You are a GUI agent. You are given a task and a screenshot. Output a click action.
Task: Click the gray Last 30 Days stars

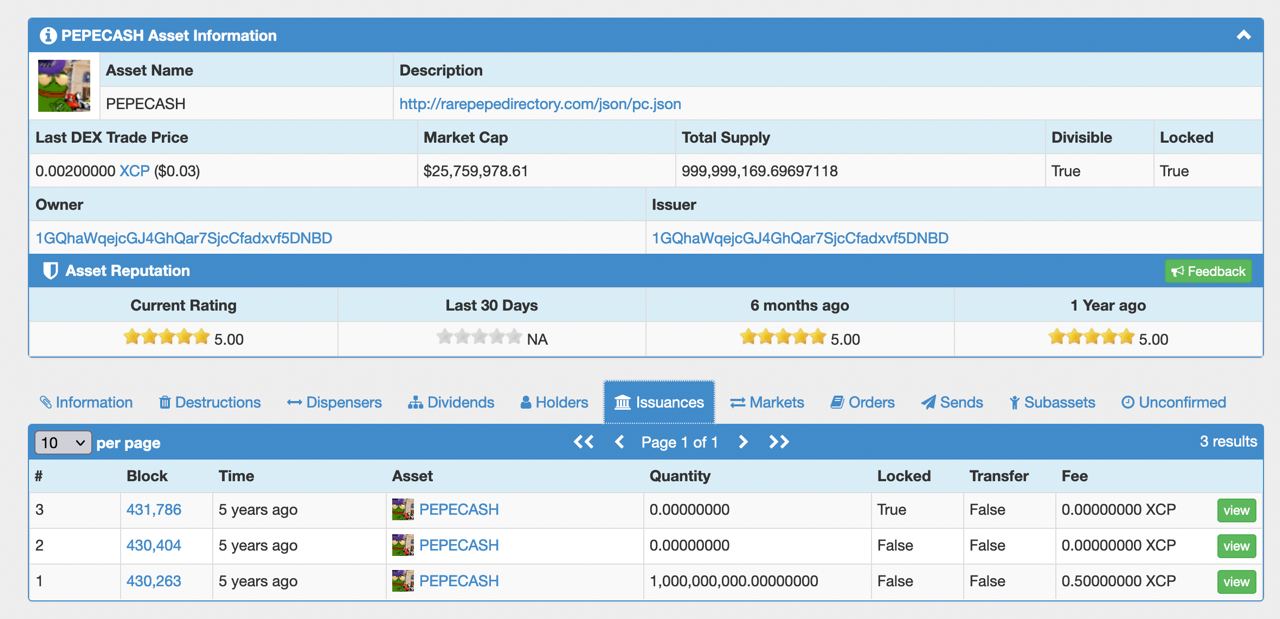[479, 337]
